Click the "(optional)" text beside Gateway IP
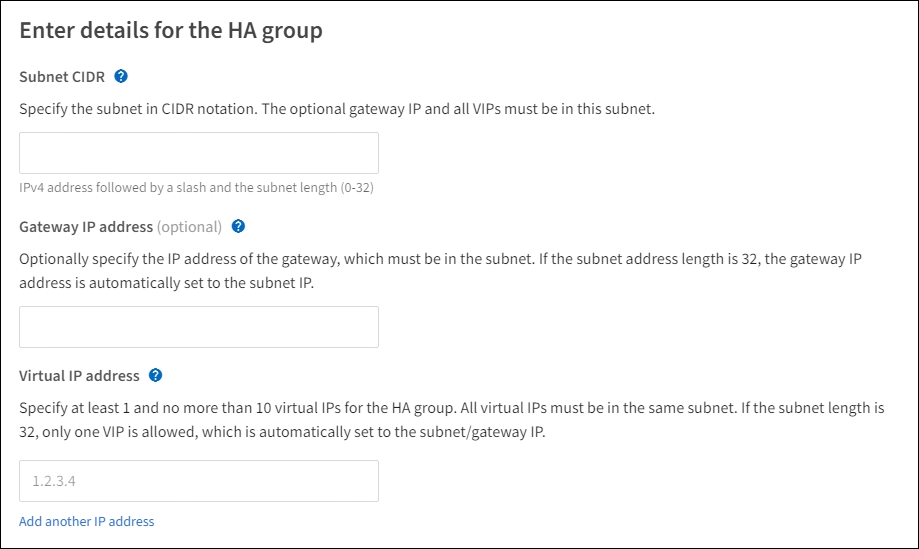 point(189,227)
